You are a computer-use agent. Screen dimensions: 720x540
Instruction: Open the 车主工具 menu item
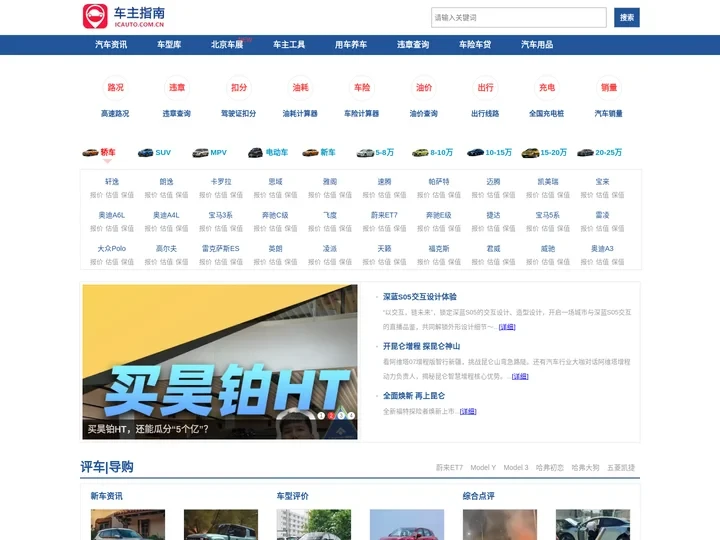tap(289, 45)
